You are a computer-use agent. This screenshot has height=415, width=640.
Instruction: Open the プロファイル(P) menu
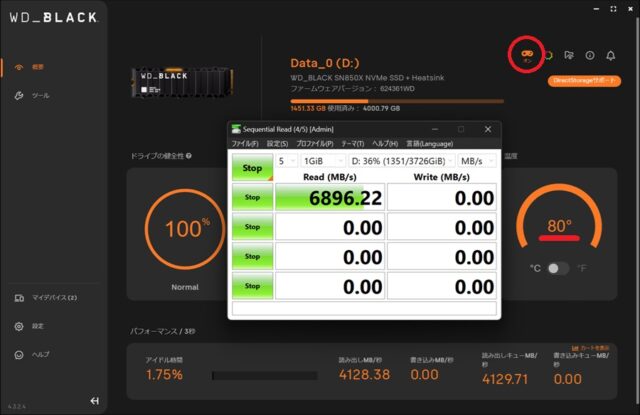click(x=315, y=144)
